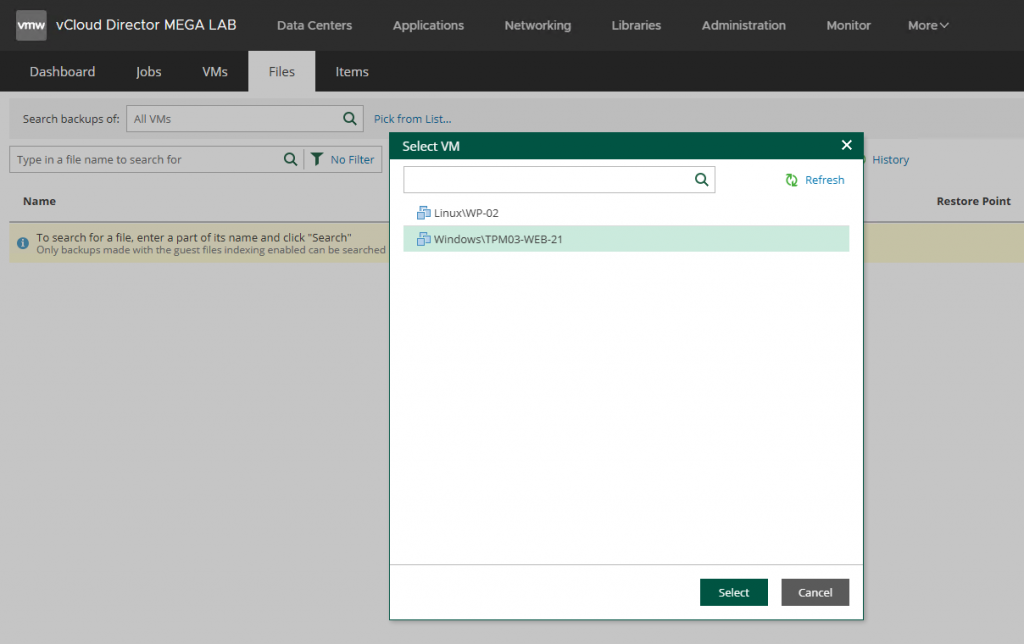Open Networking menu
Viewport: 1024px width, 644px height.
537,25
